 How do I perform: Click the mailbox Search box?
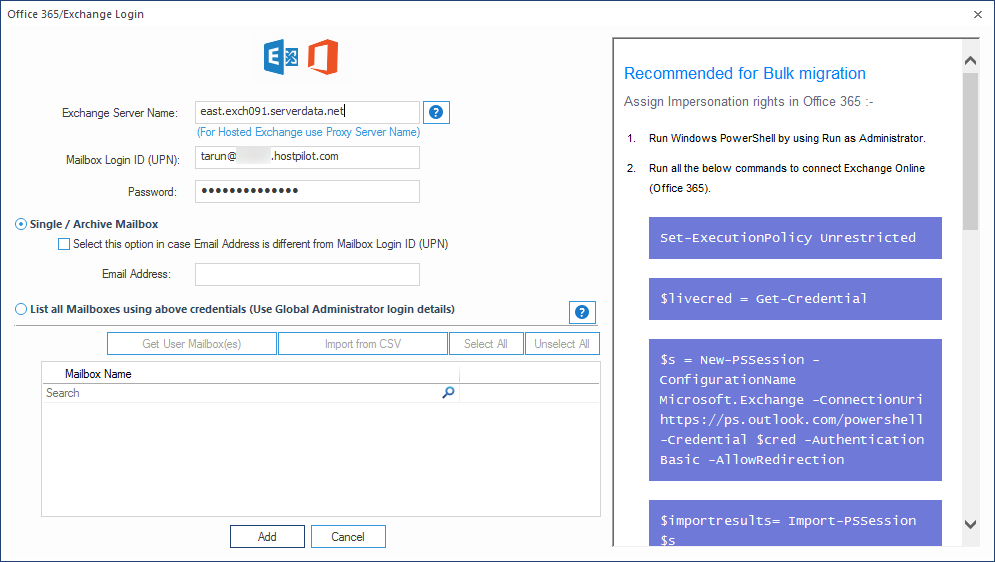[x=251, y=393]
